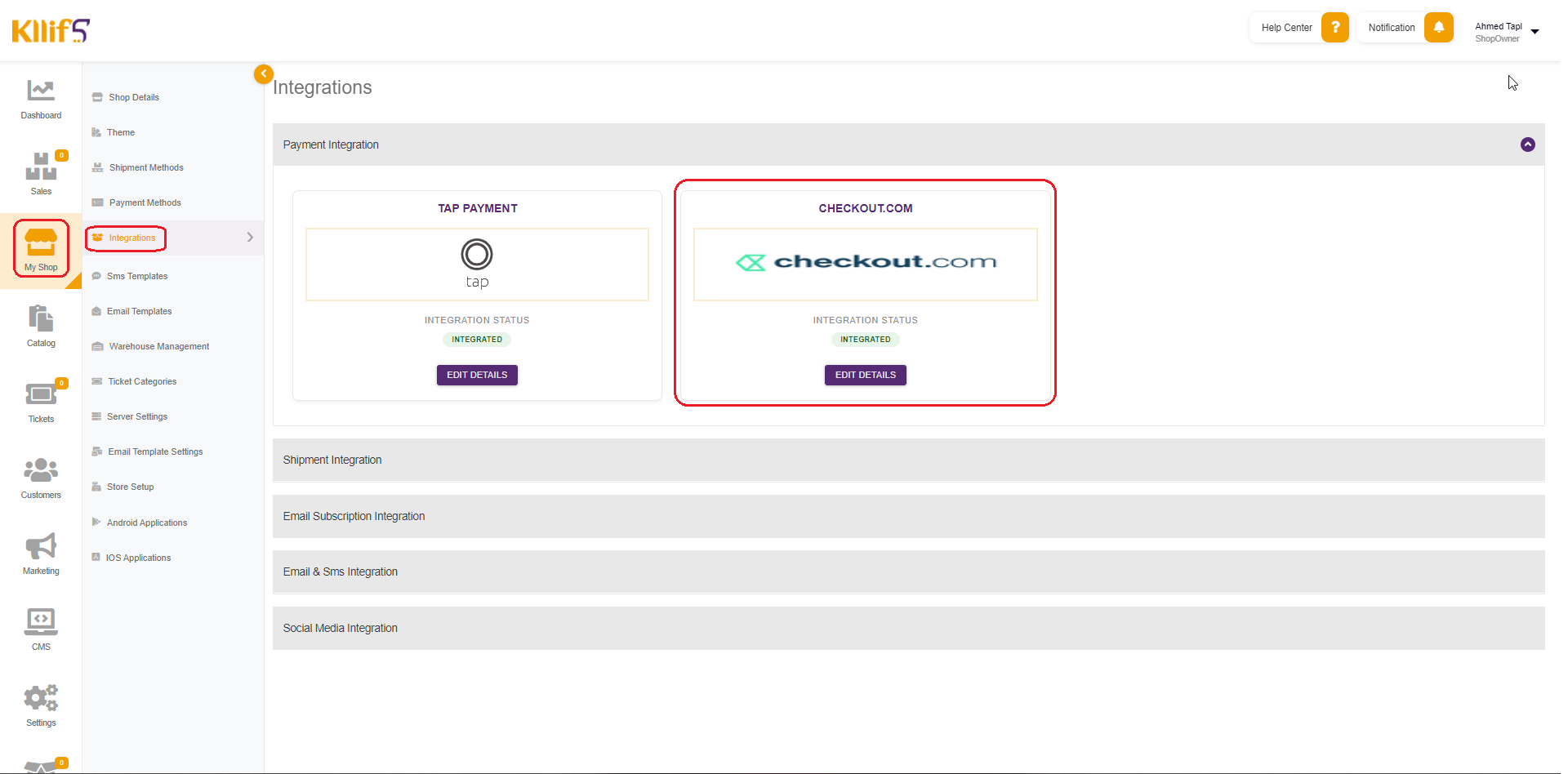Go to Shipment Methods
Image resolution: width=1568 pixels, height=774 pixels.
146,167
